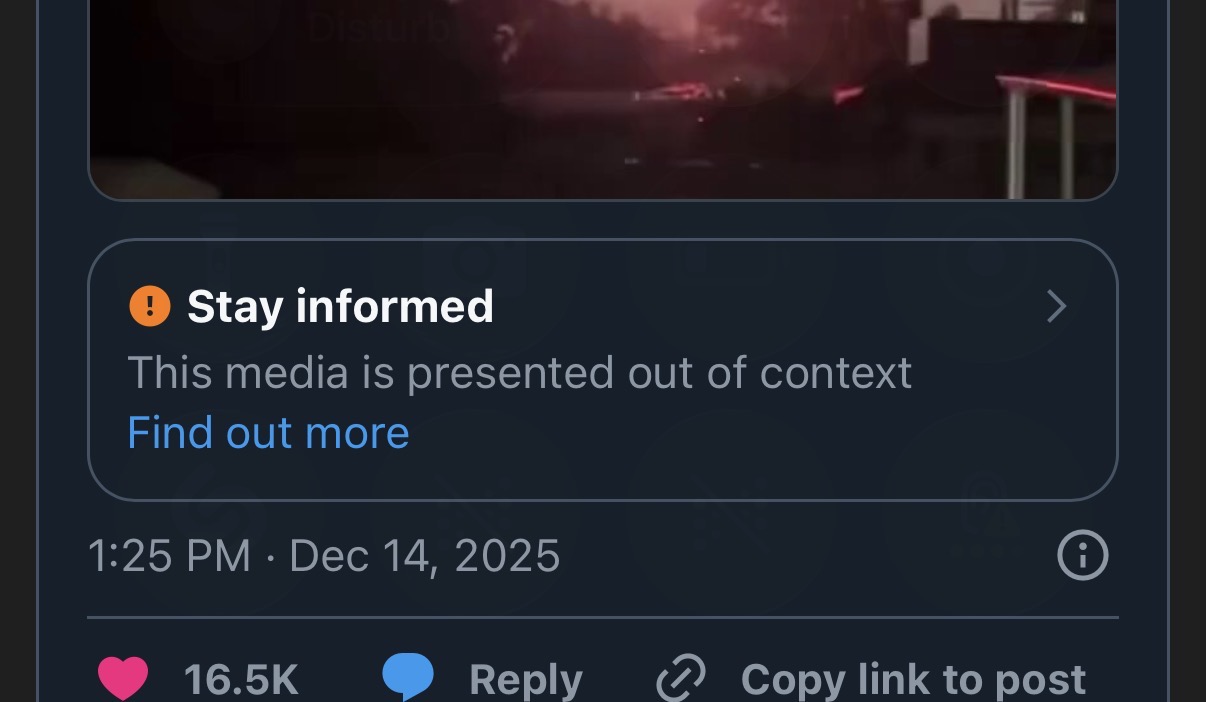Select the Stay informed heading
1206x702 pixels.
tap(340, 306)
